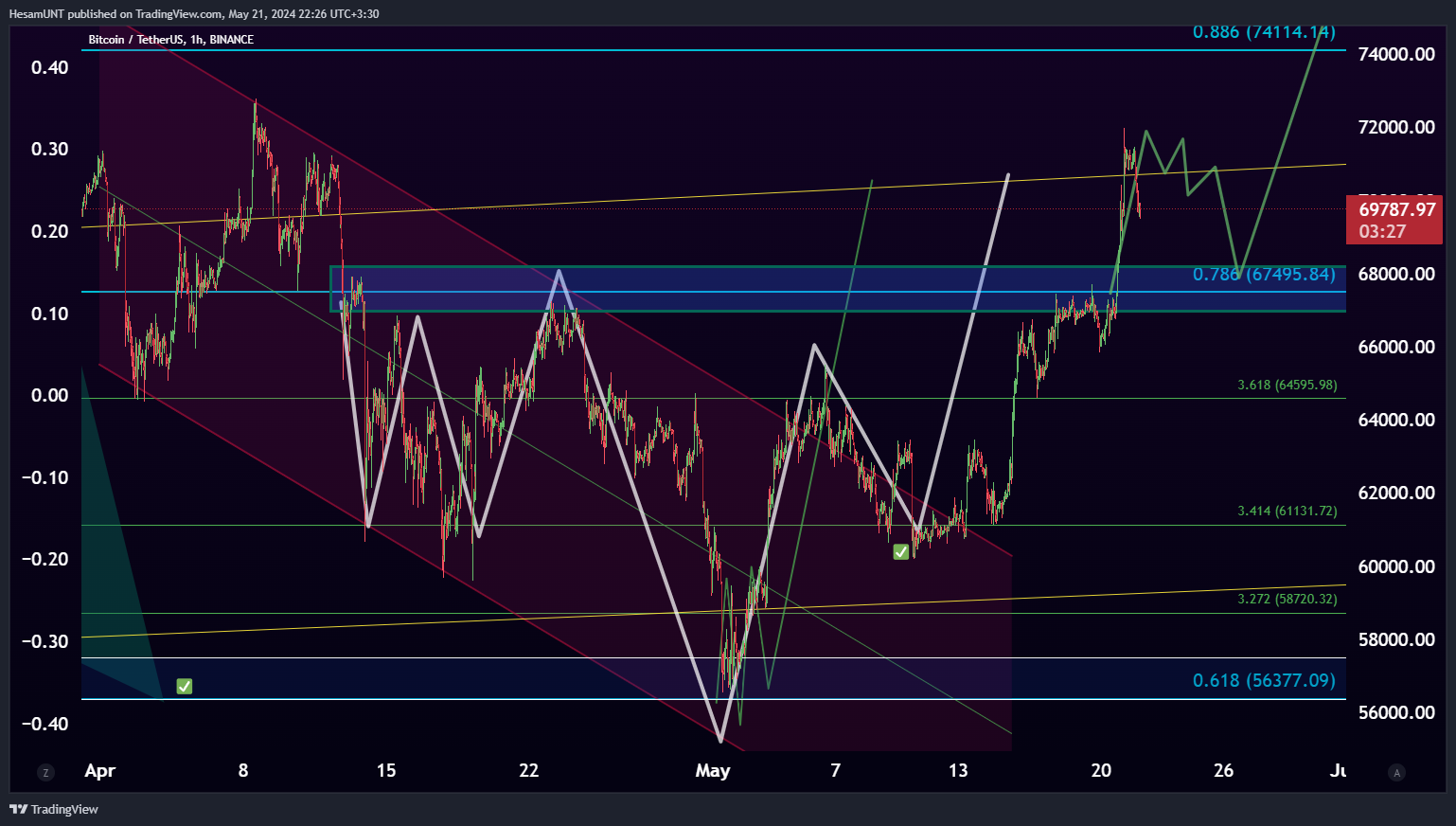Click −0.40 on the left scale
The width and height of the screenshot is (1456, 826).
(x=44, y=724)
